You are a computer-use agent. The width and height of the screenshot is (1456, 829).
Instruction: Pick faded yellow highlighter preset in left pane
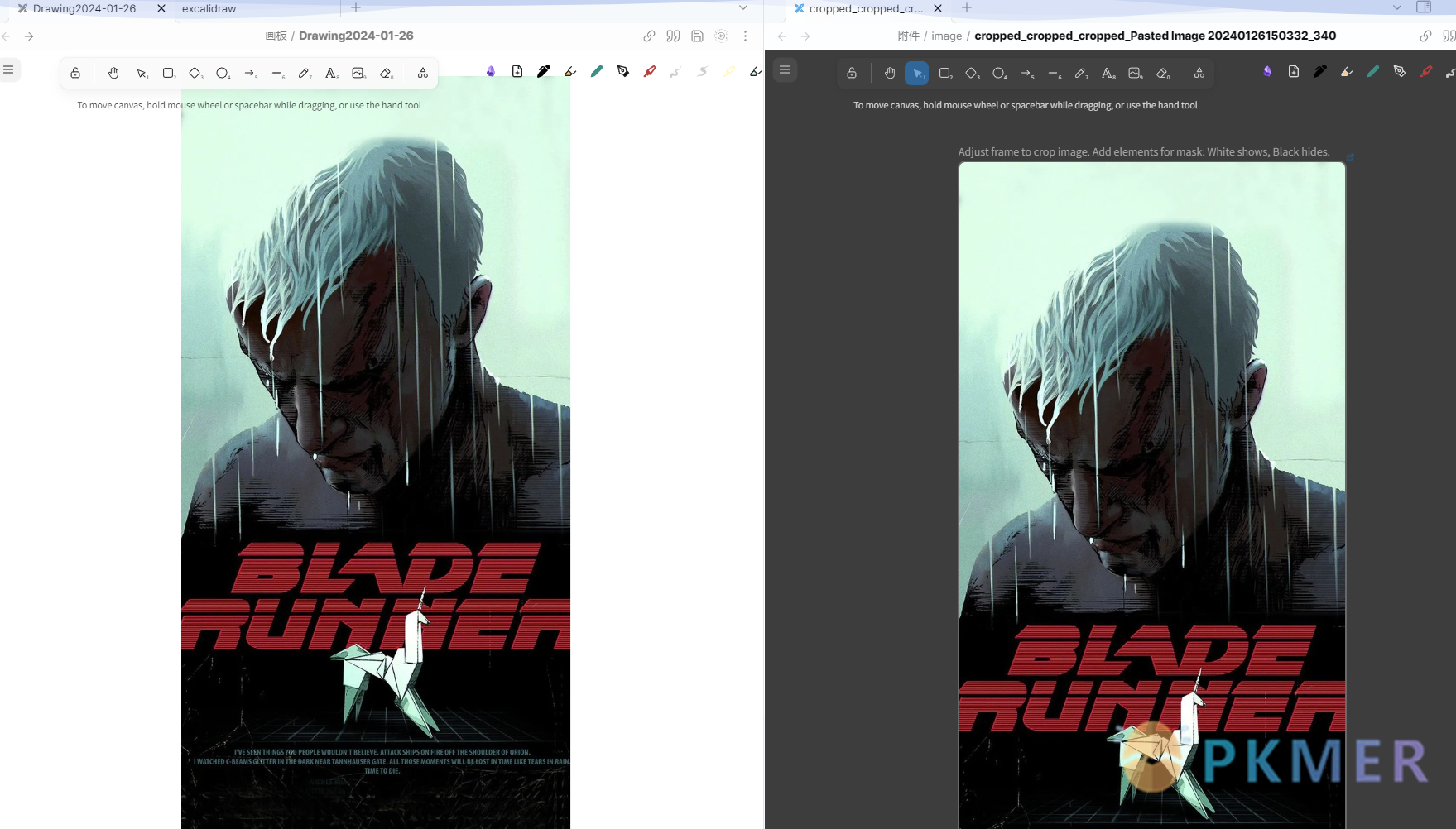(x=729, y=72)
